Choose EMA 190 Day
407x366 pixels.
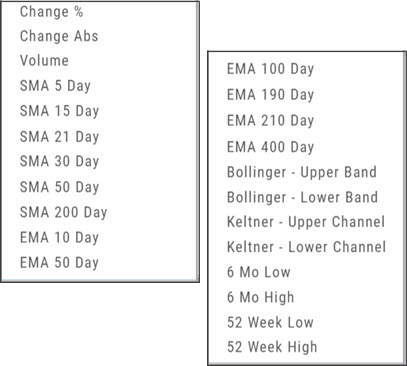pos(270,95)
